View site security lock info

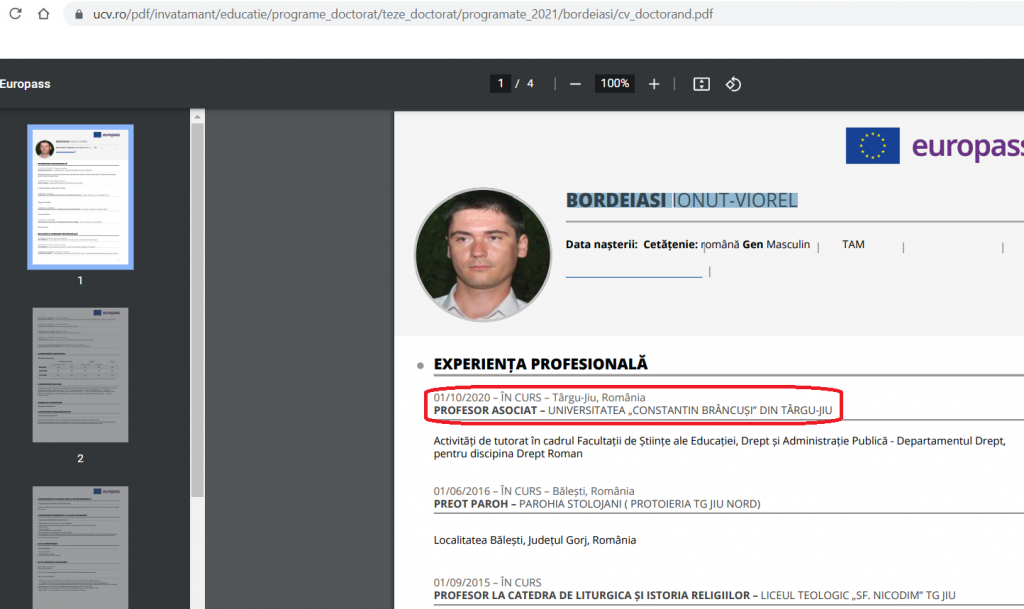[x=78, y=14]
